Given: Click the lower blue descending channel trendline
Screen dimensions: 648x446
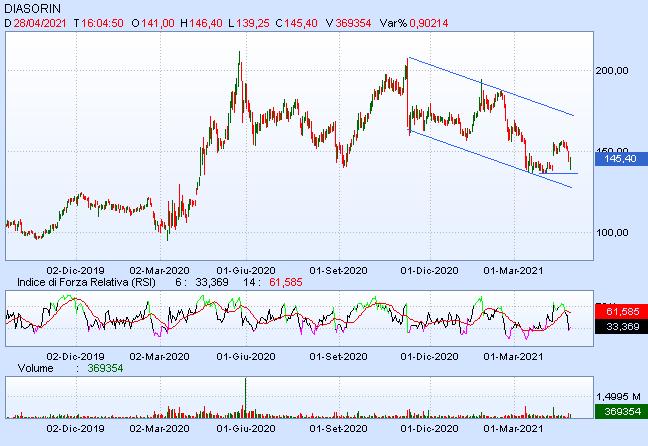Looking at the screenshot, I should pyautogui.click(x=491, y=160).
